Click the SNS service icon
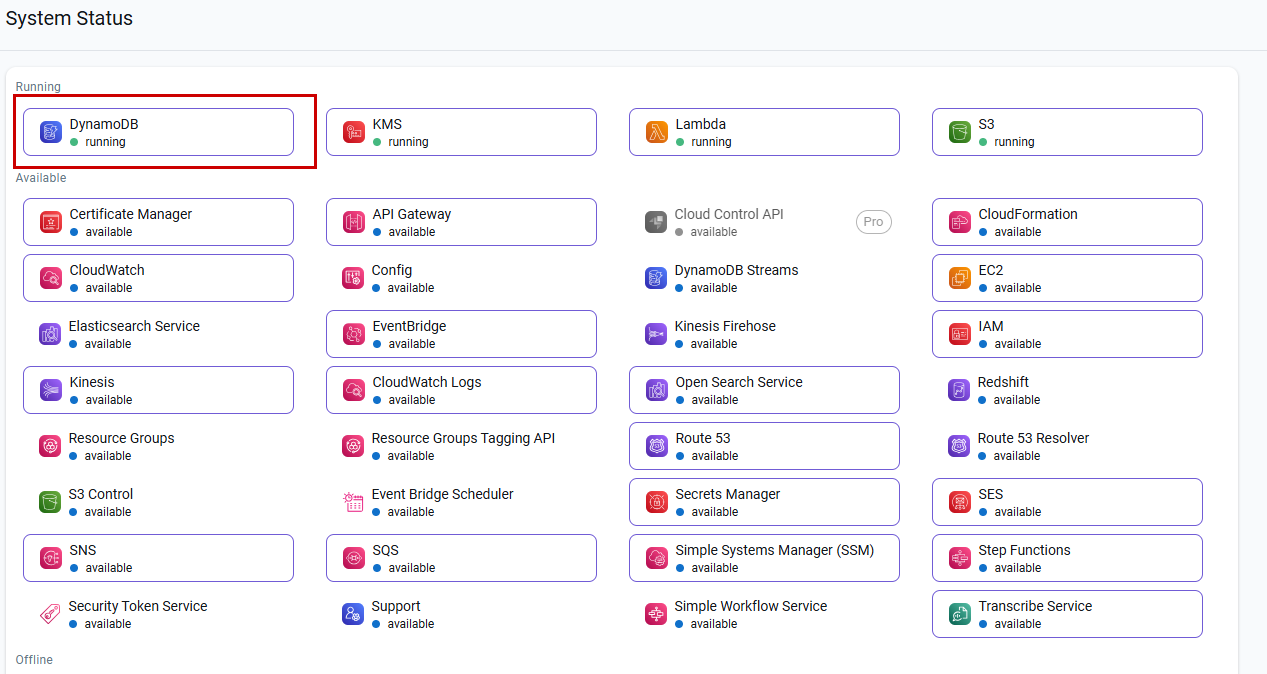This screenshot has width=1267, height=674. [51, 558]
